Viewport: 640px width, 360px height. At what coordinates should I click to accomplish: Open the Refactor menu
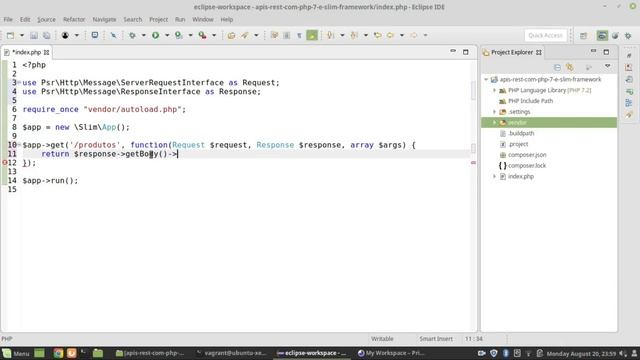click(x=74, y=20)
